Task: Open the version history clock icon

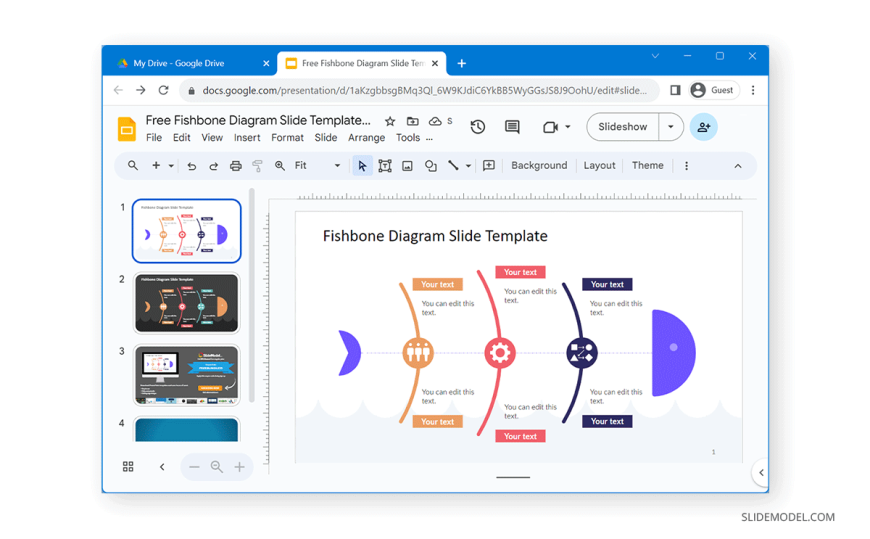Action: [478, 127]
